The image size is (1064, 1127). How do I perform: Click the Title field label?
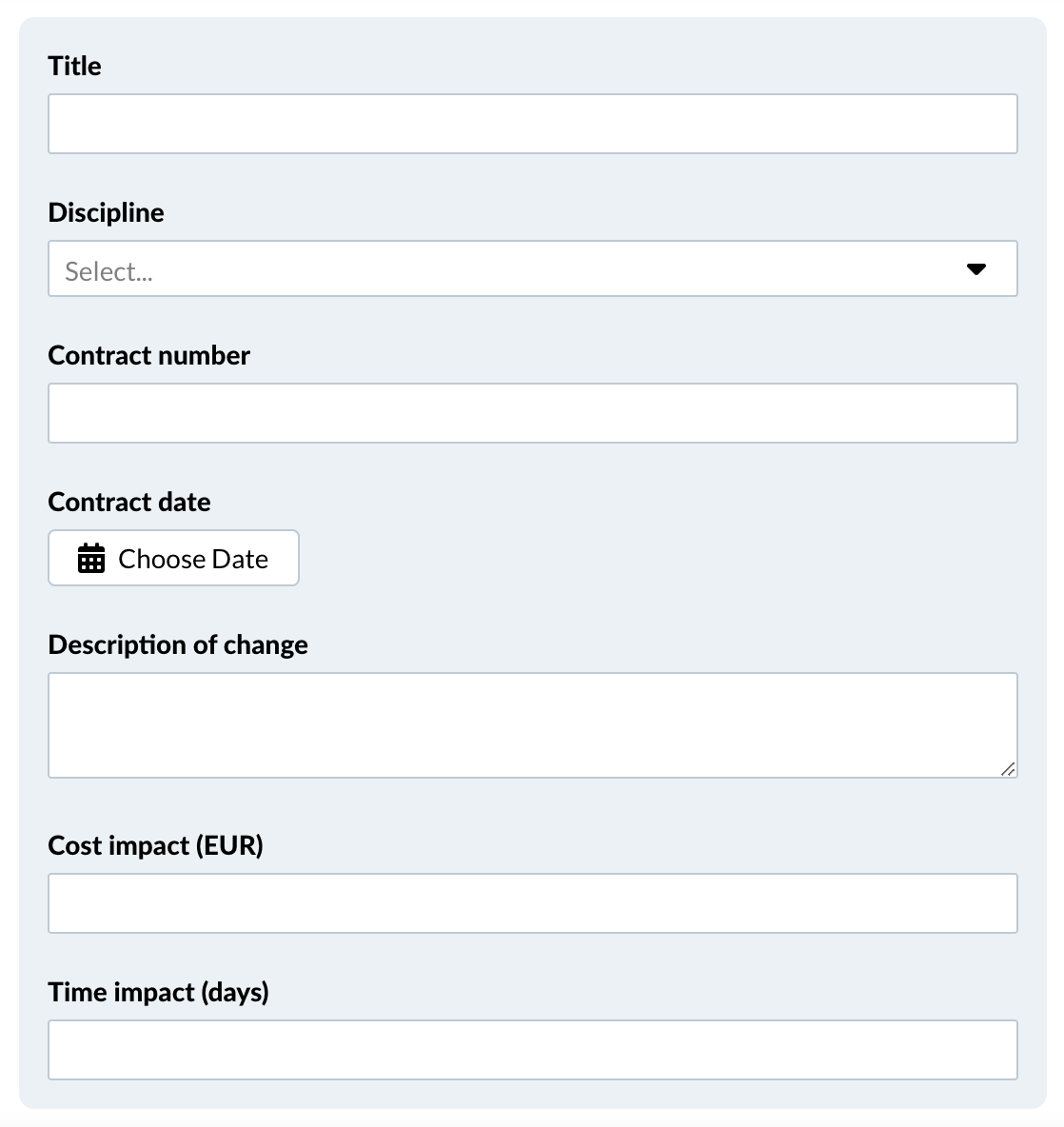pos(74,66)
